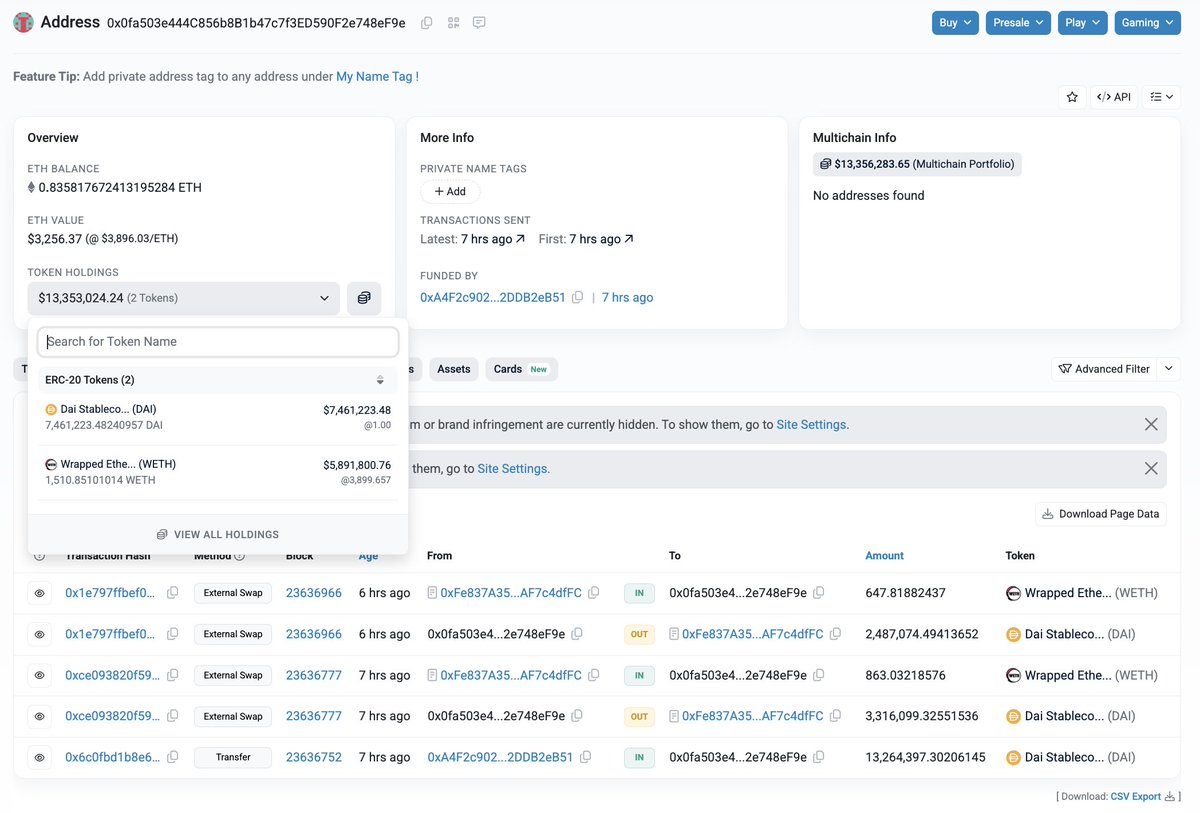
Task: Click the star icon to favorite this address
Action: click(x=1072, y=97)
